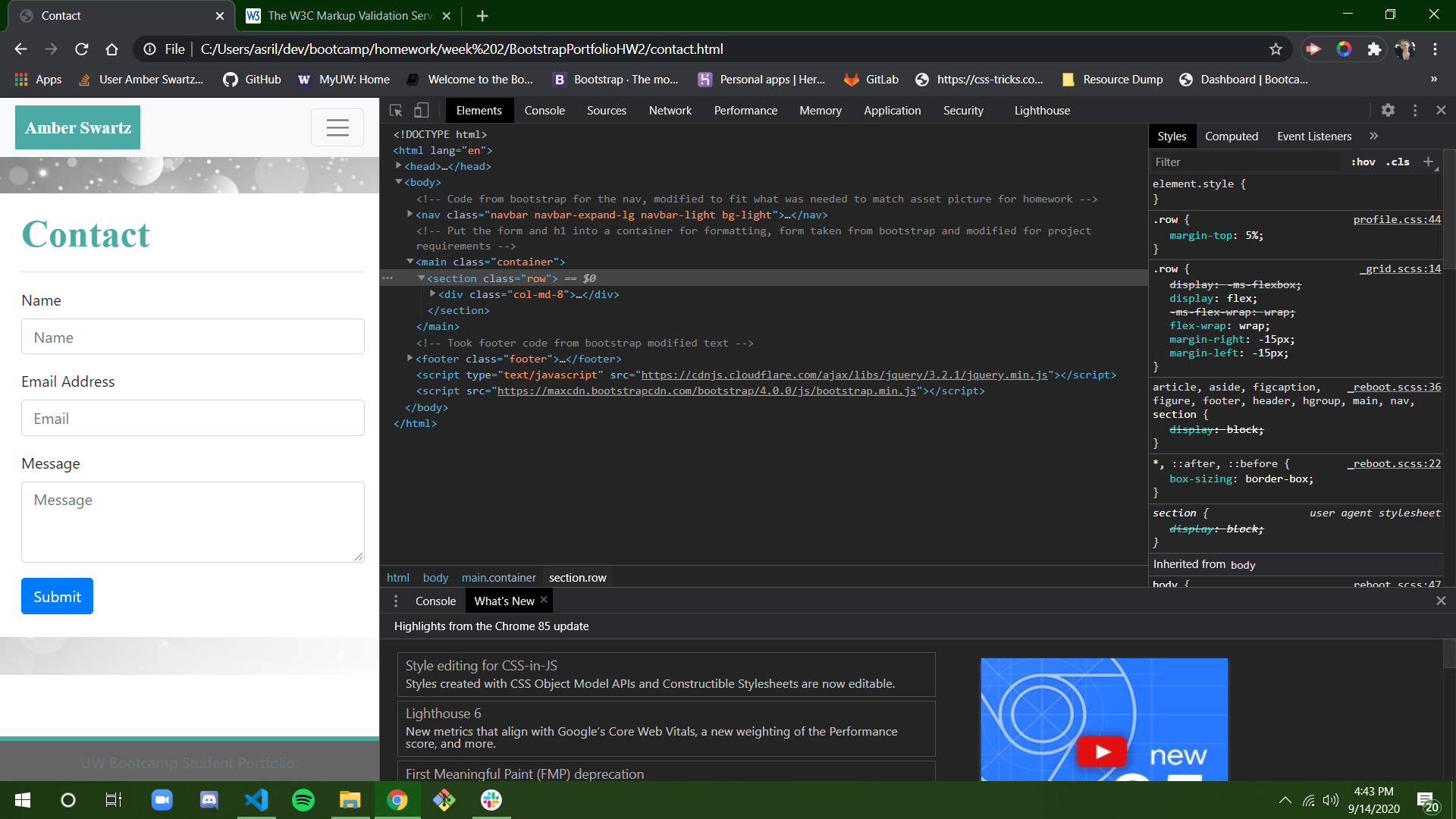Select the Computed styles tab
1456x819 pixels.
(x=1232, y=136)
